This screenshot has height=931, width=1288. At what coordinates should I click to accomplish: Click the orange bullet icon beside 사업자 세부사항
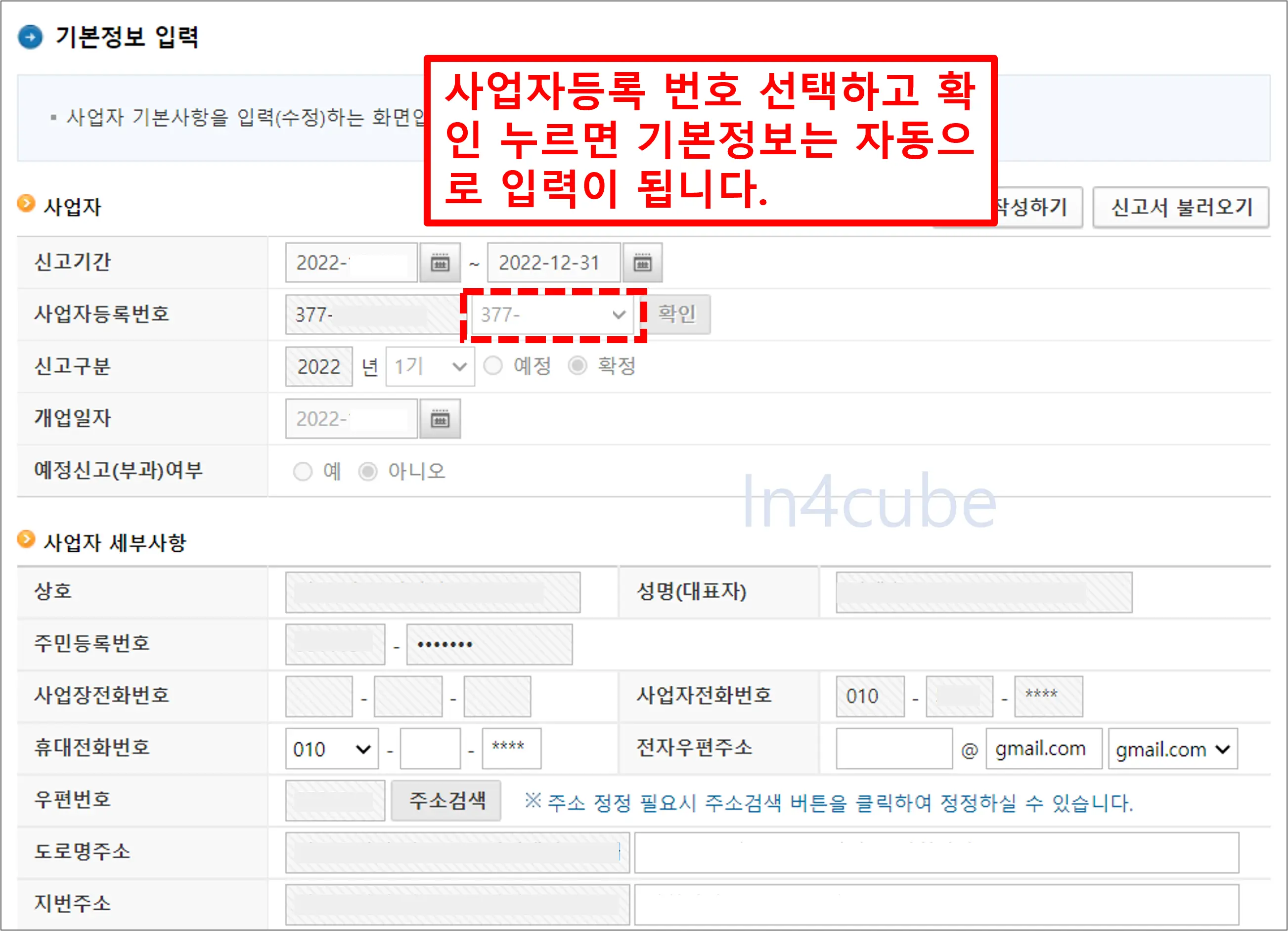click(26, 538)
